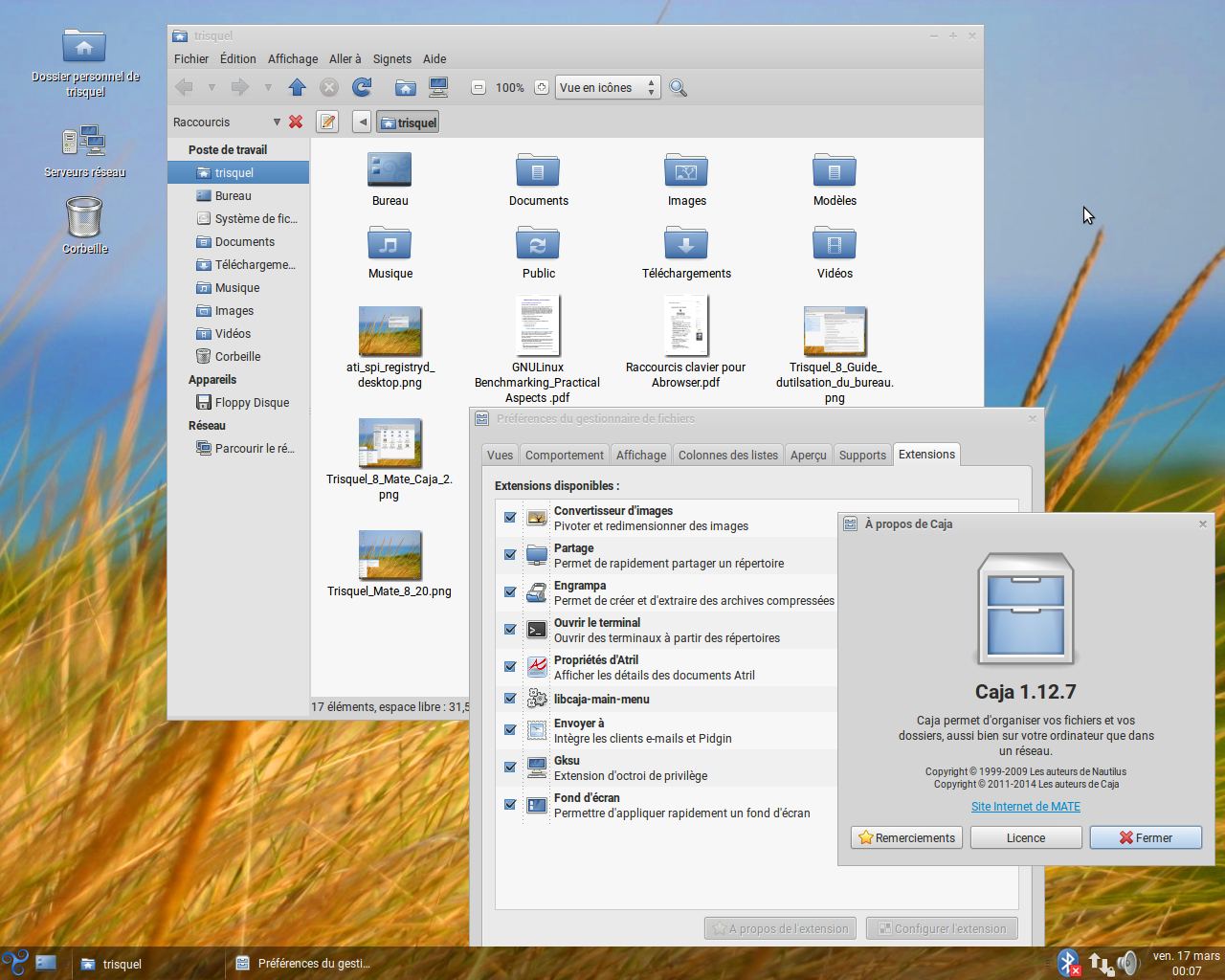This screenshot has width=1225, height=980.
Task: Click the date and time clock
Action: (x=1186, y=963)
